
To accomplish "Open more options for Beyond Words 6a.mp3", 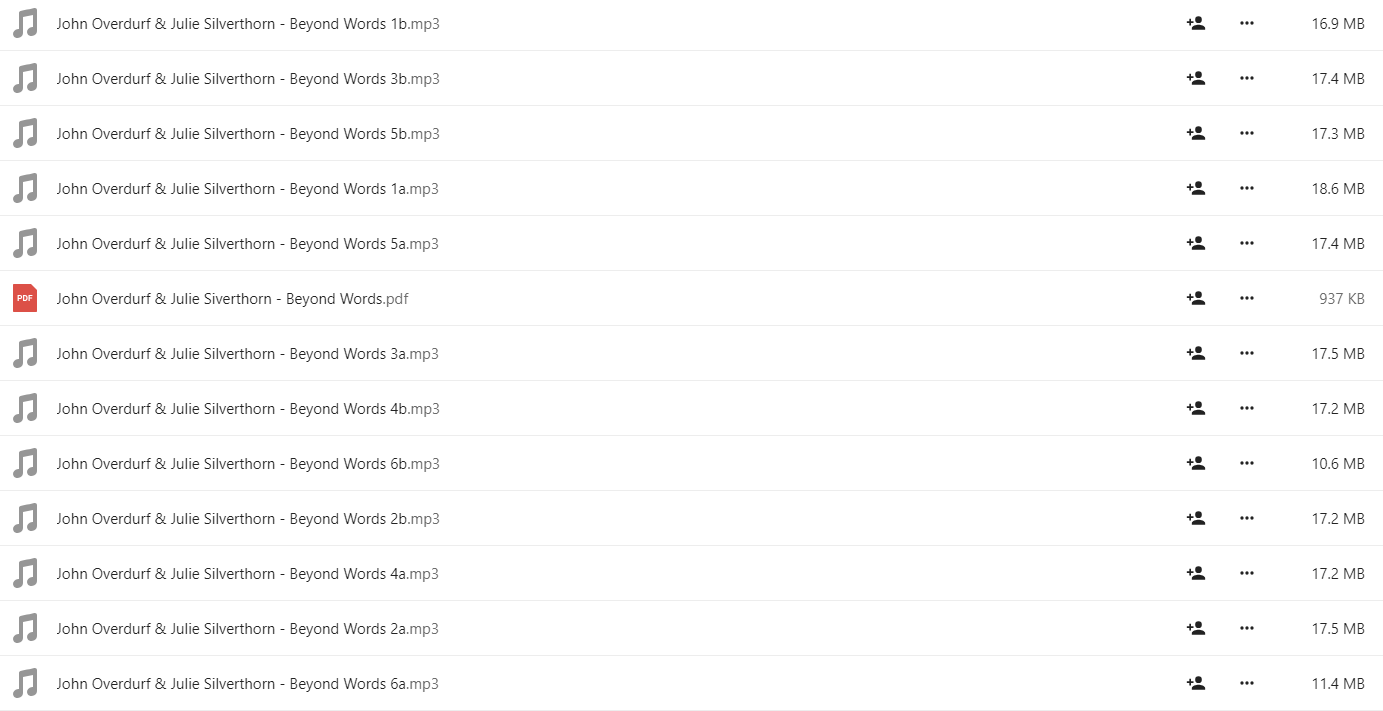I will click(x=1246, y=683).
